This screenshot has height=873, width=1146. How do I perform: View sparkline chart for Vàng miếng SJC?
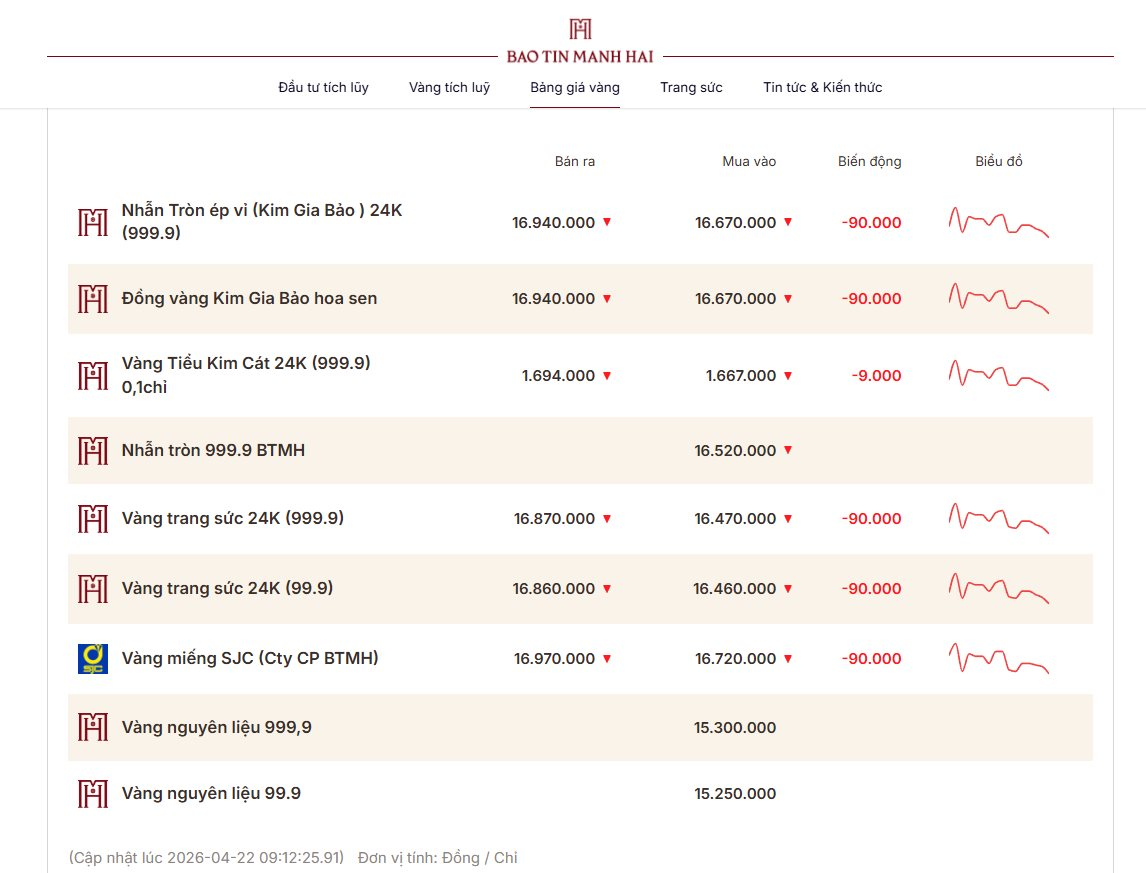(x=998, y=659)
